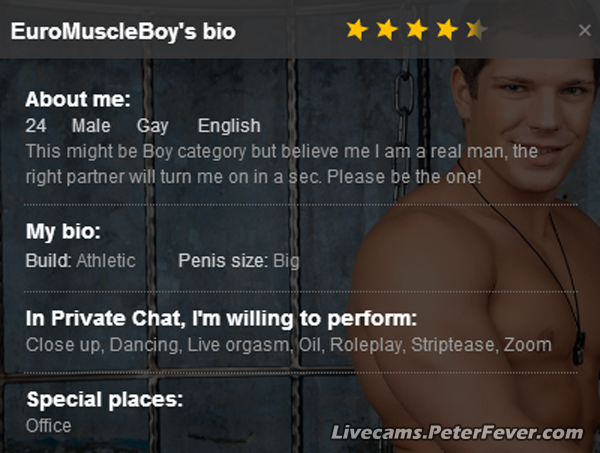Viewport: 600px width, 453px height.
Task: Click the Livecams.PeterFever.com watermark link
Action: pyautogui.click(x=457, y=433)
